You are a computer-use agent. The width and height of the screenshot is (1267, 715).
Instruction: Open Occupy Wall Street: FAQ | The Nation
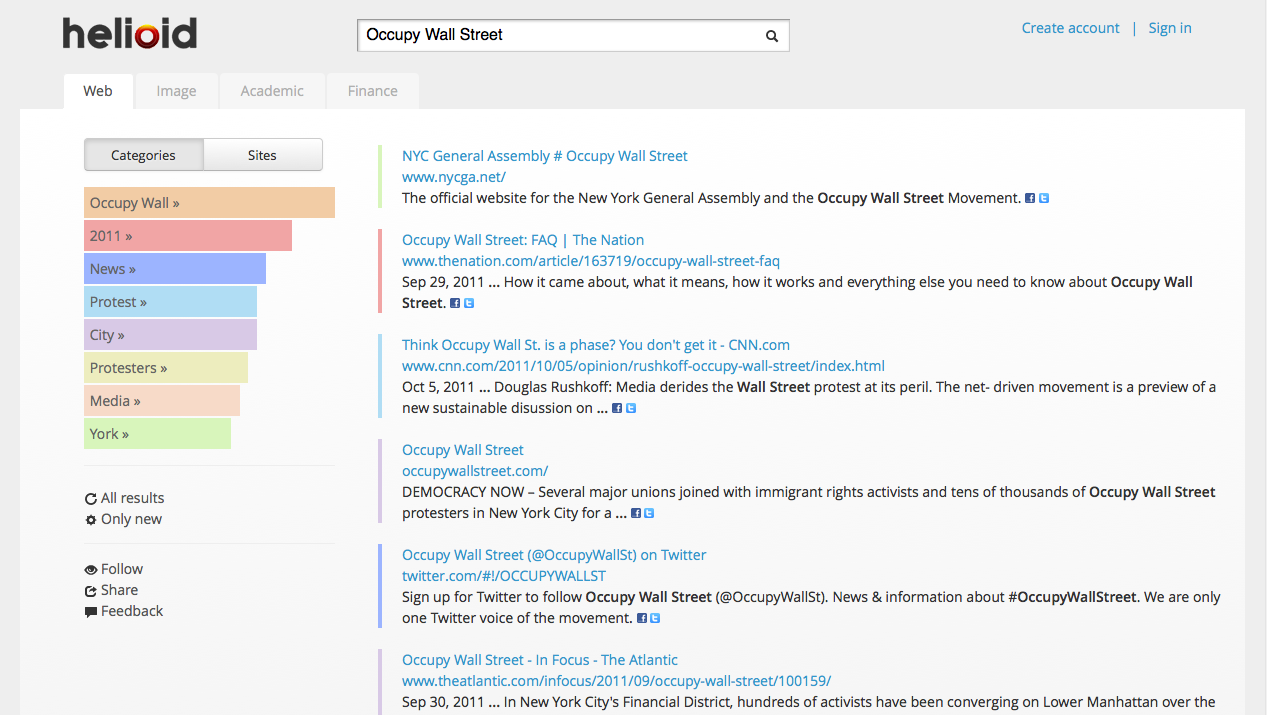(523, 240)
